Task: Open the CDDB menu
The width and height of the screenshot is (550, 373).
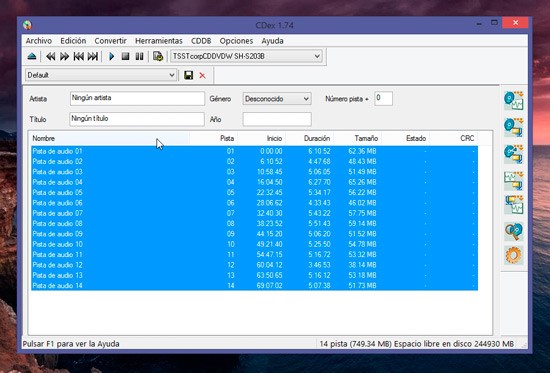Action: 201,41
